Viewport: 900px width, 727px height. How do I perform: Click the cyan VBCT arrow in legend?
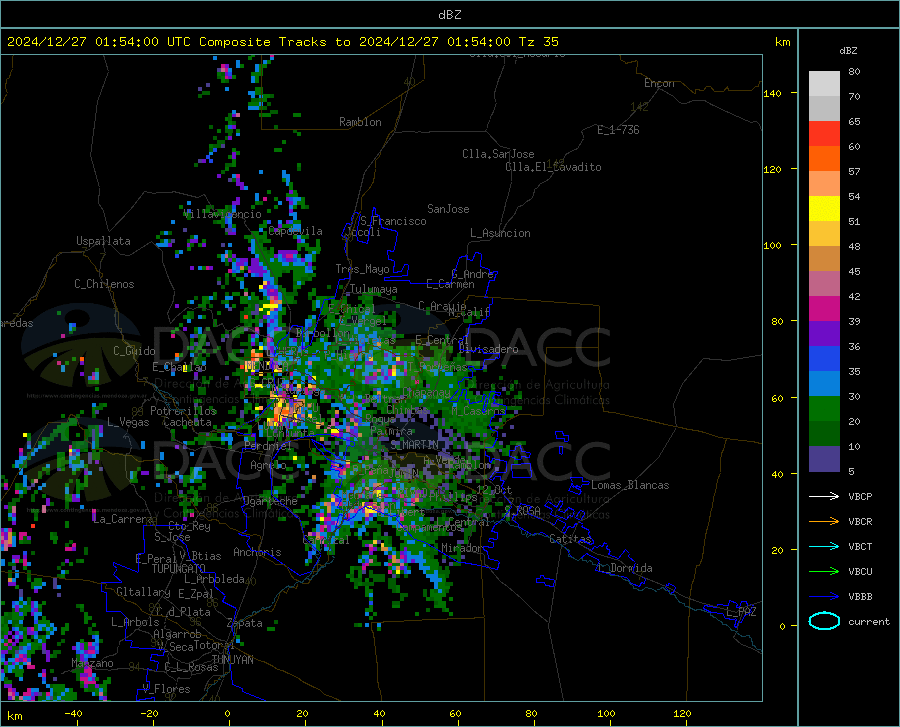click(824, 546)
